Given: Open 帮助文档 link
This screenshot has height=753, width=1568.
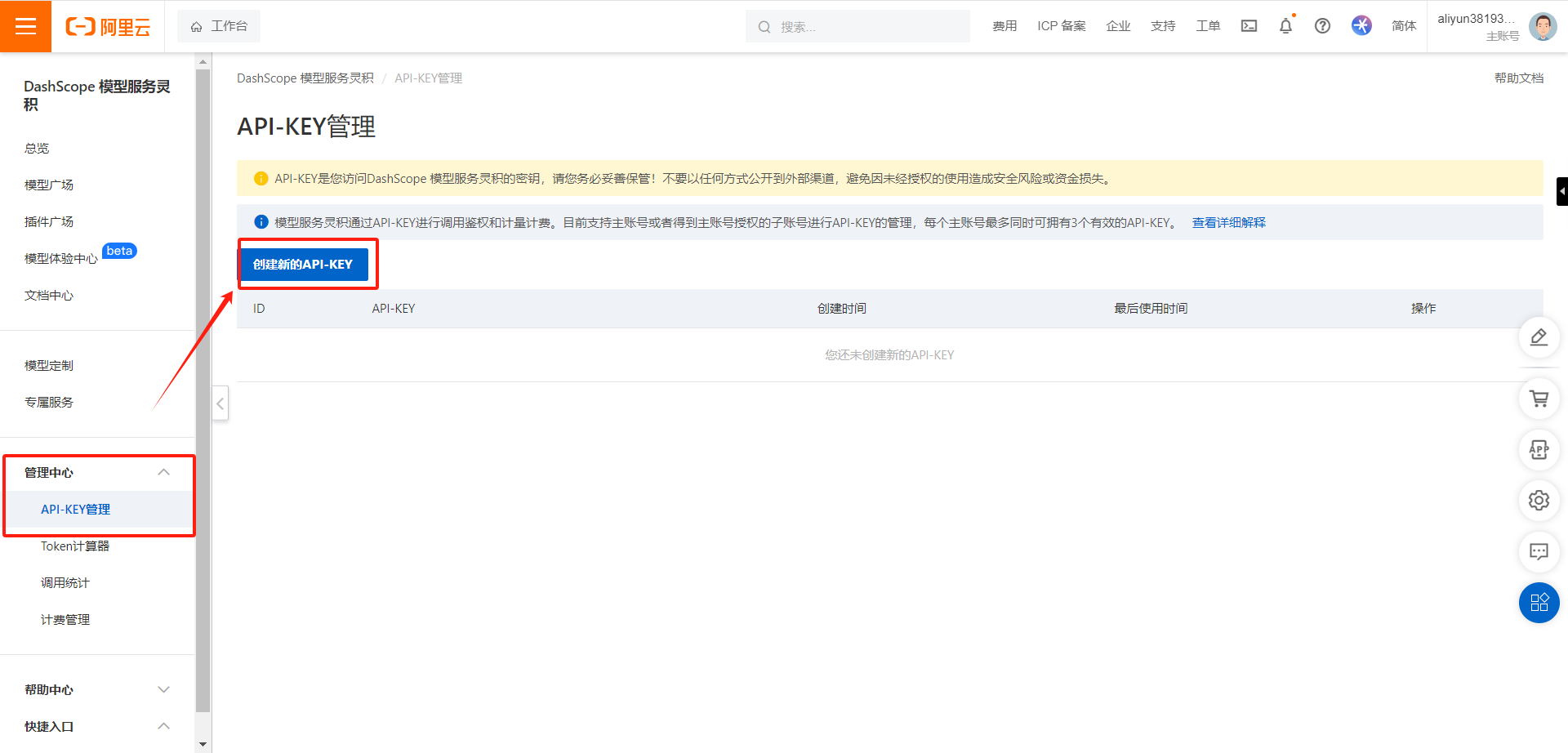Looking at the screenshot, I should tap(1519, 78).
